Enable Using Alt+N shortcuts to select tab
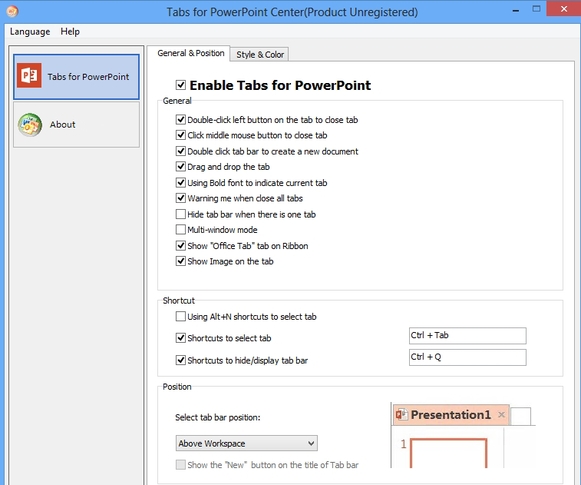The image size is (581, 485). click(x=180, y=316)
